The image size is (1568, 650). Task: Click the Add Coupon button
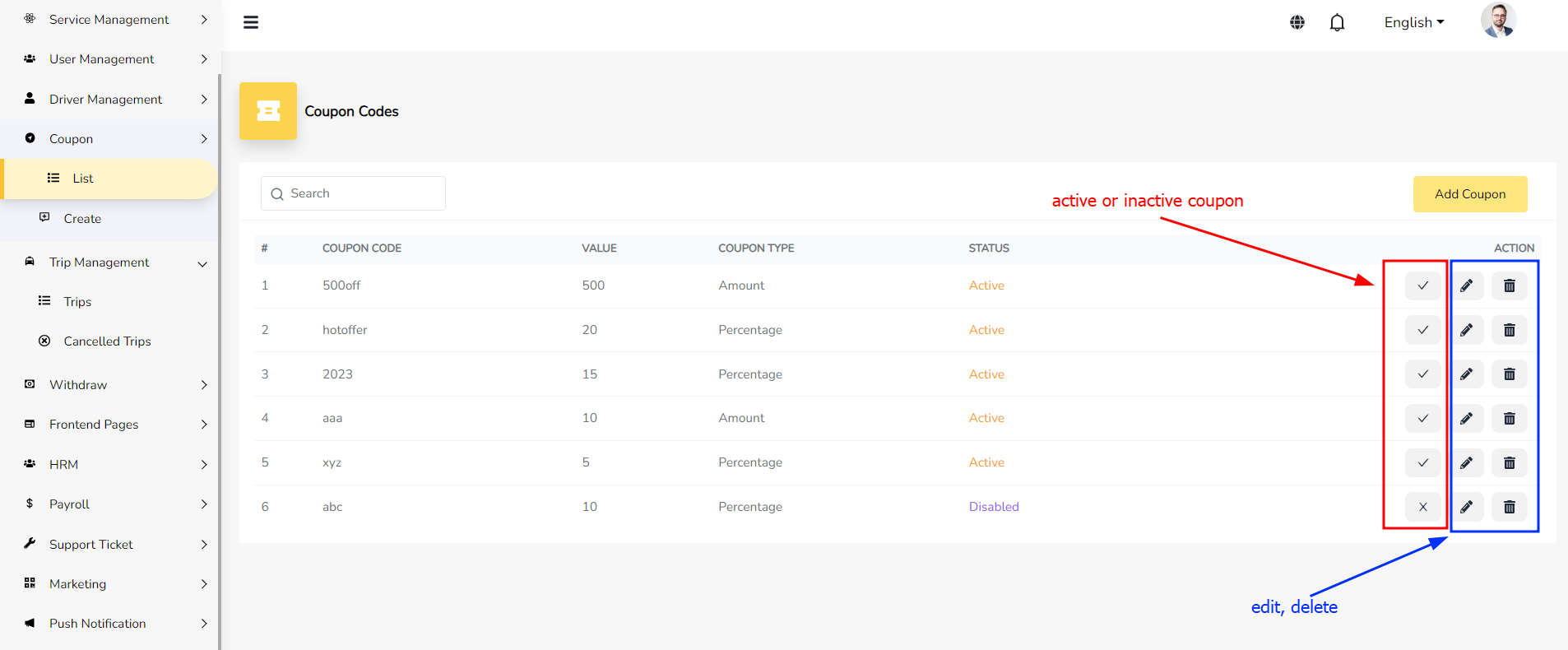coord(1469,194)
